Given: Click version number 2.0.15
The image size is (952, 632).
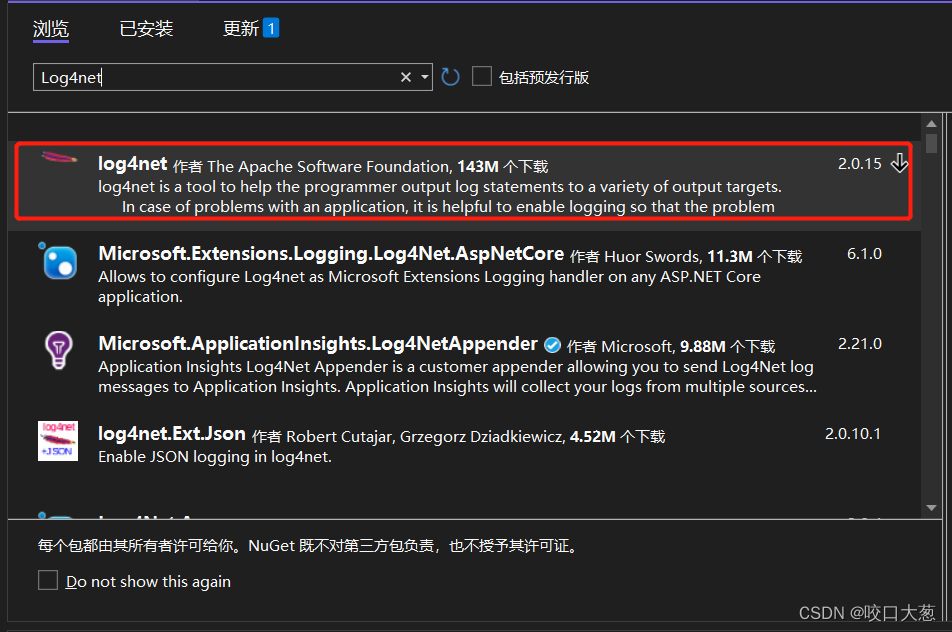Looking at the screenshot, I should [859, 163].
